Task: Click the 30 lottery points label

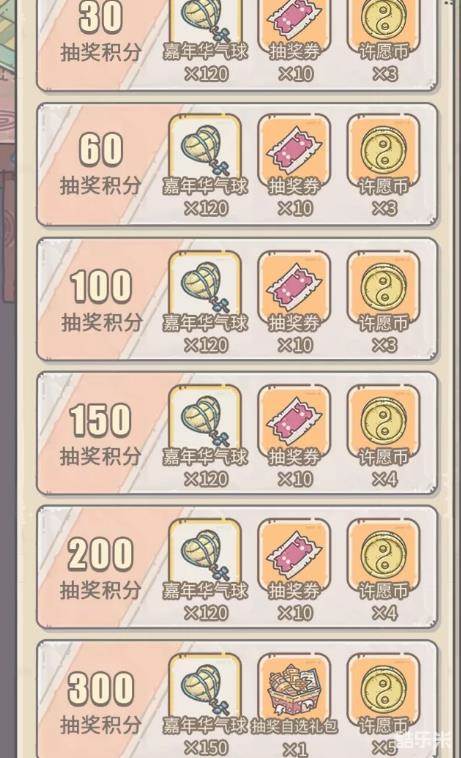Action: pyautogui.click(x=101, y=32)
